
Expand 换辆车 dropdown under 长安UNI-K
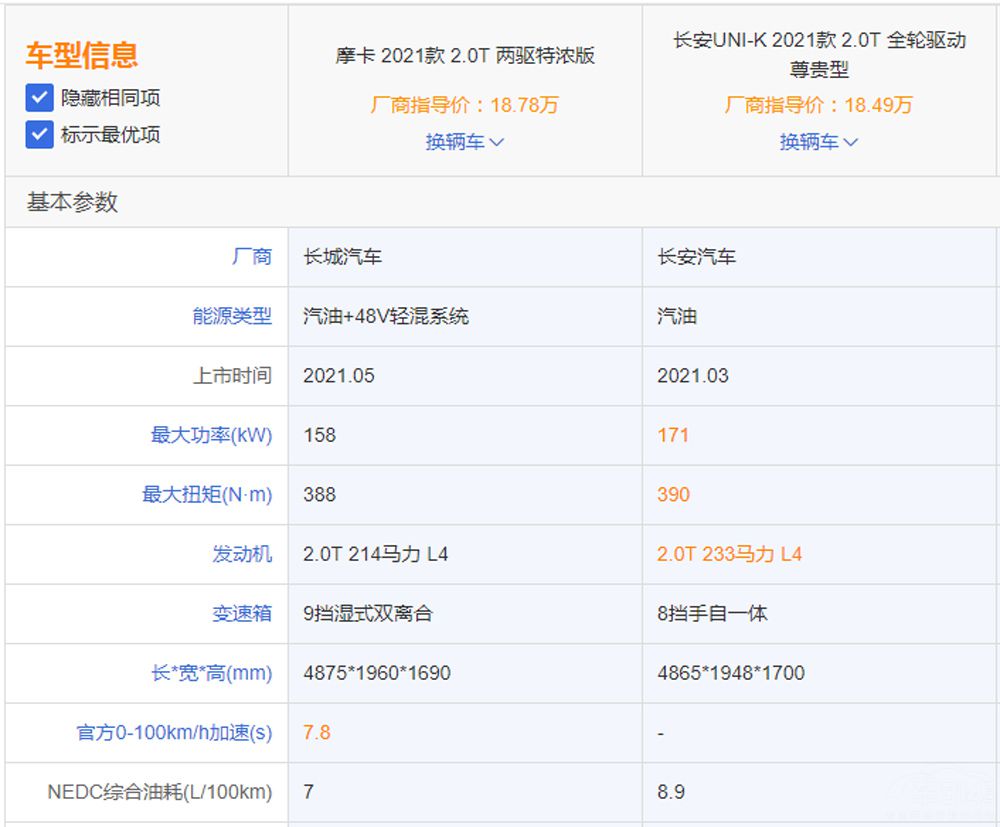[819, 142]
